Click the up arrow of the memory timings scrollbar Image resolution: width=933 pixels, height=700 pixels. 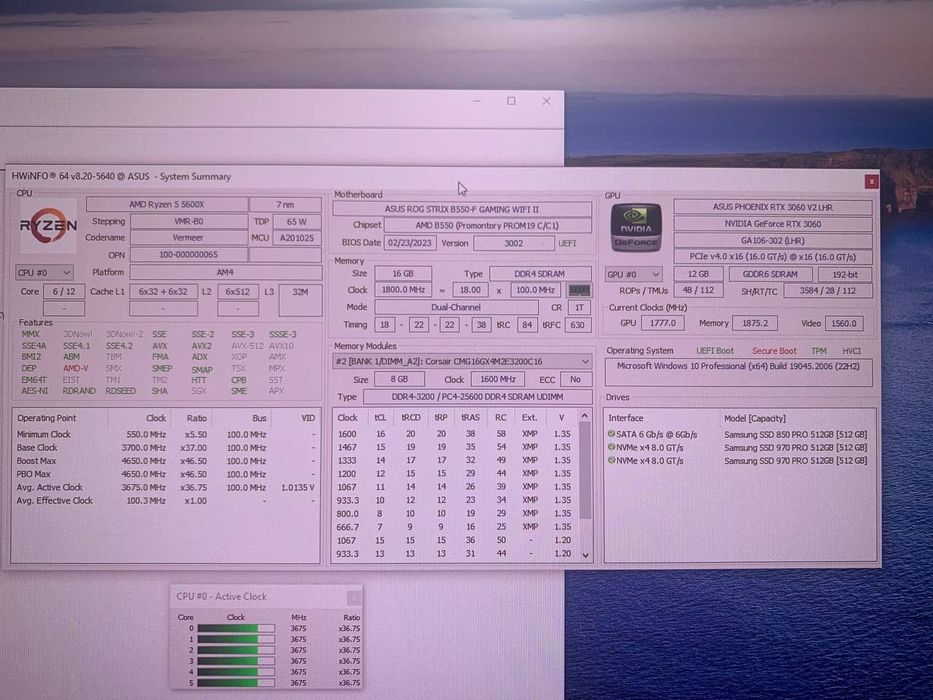[x=585, y=416]
